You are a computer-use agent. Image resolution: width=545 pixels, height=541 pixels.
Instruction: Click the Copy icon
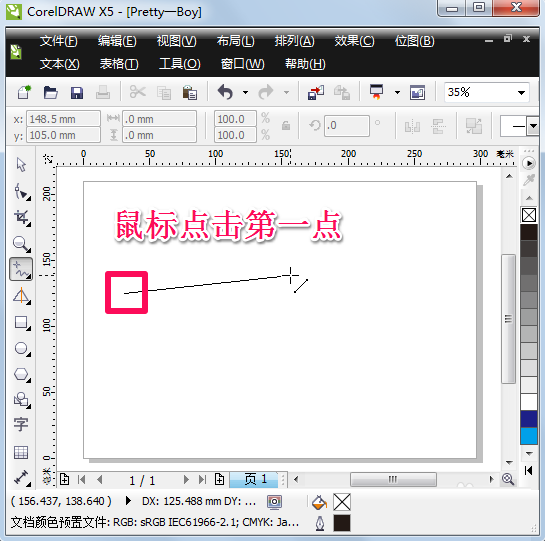click(x=164, y=93)
